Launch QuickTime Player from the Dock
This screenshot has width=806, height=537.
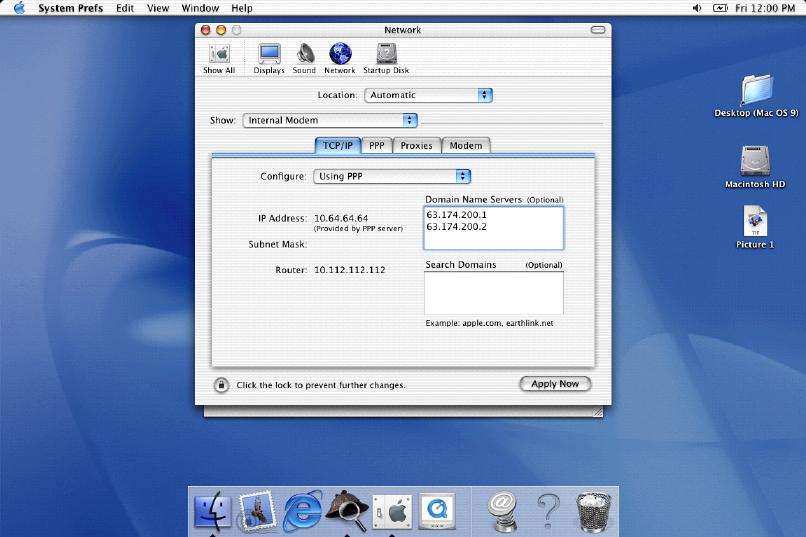click(437, 511)
